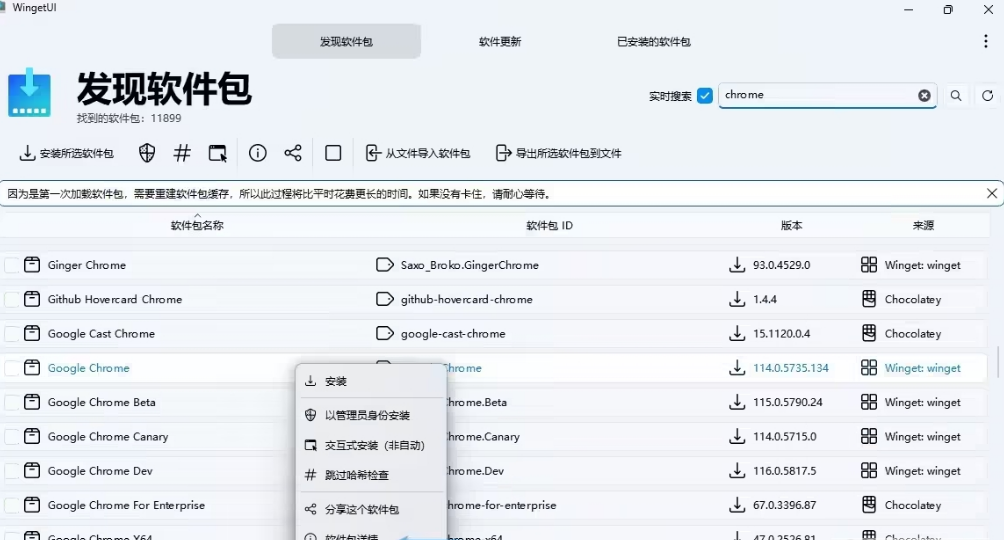The width and height of the screenshot is (1004, 540).
Task: Switch to the 已安装的软件包 tab
Action: tap(654, 42)
